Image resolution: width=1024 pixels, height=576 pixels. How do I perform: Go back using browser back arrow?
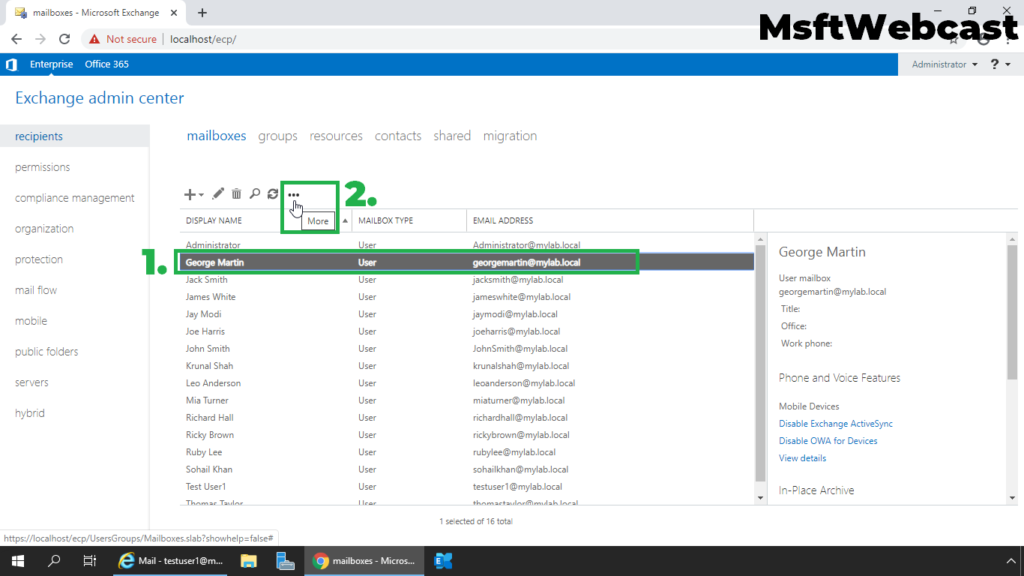click(x=16, y=39)
